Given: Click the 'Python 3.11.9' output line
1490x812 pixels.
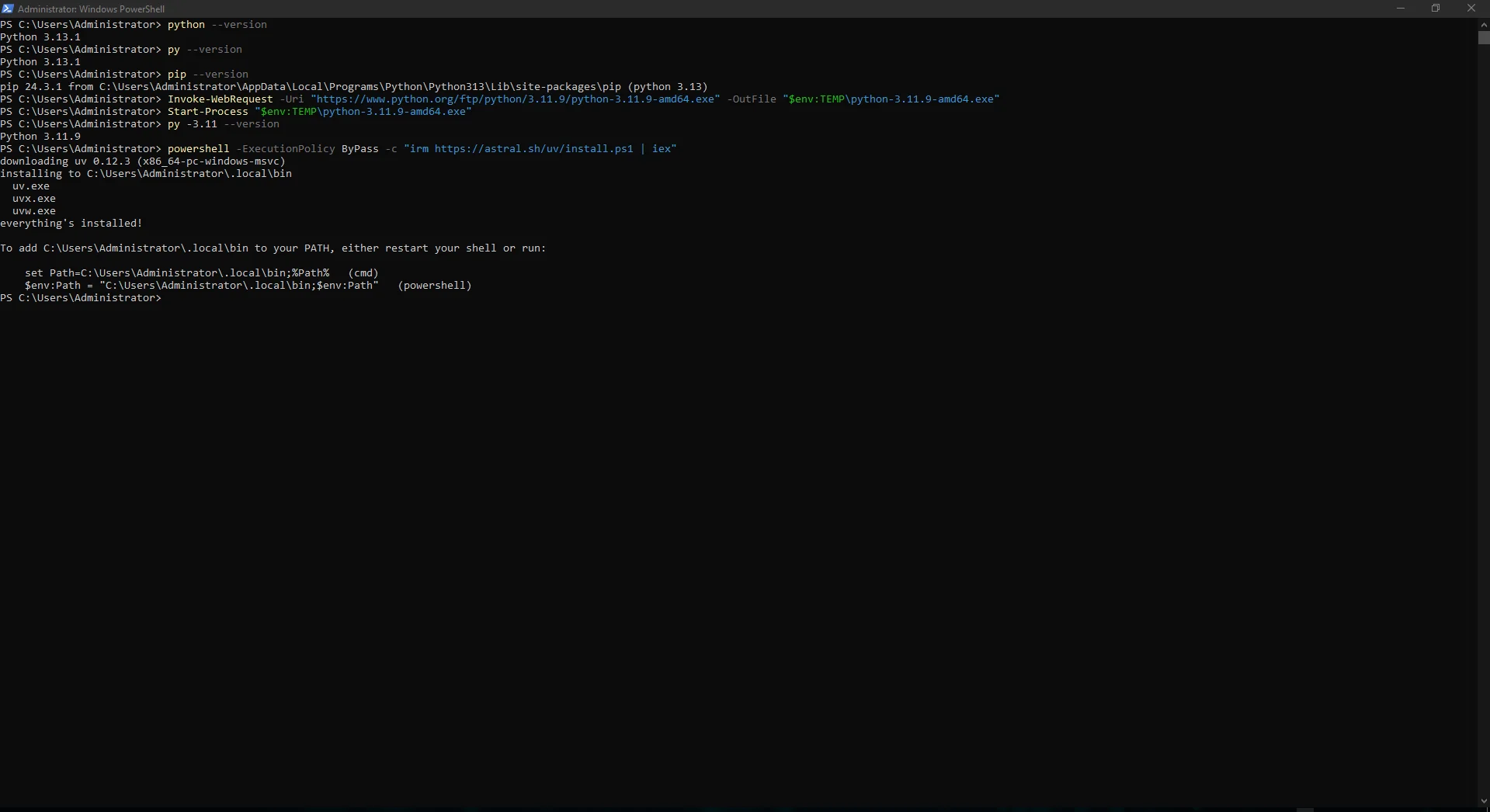Looking at the screenshot, I should point(40,137).
